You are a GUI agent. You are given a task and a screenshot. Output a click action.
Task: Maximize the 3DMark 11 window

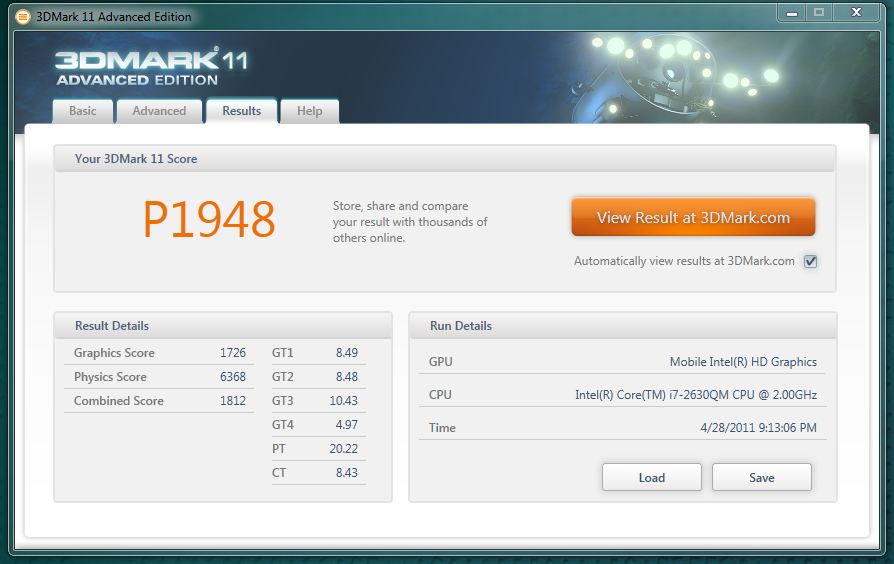point(819,13)
